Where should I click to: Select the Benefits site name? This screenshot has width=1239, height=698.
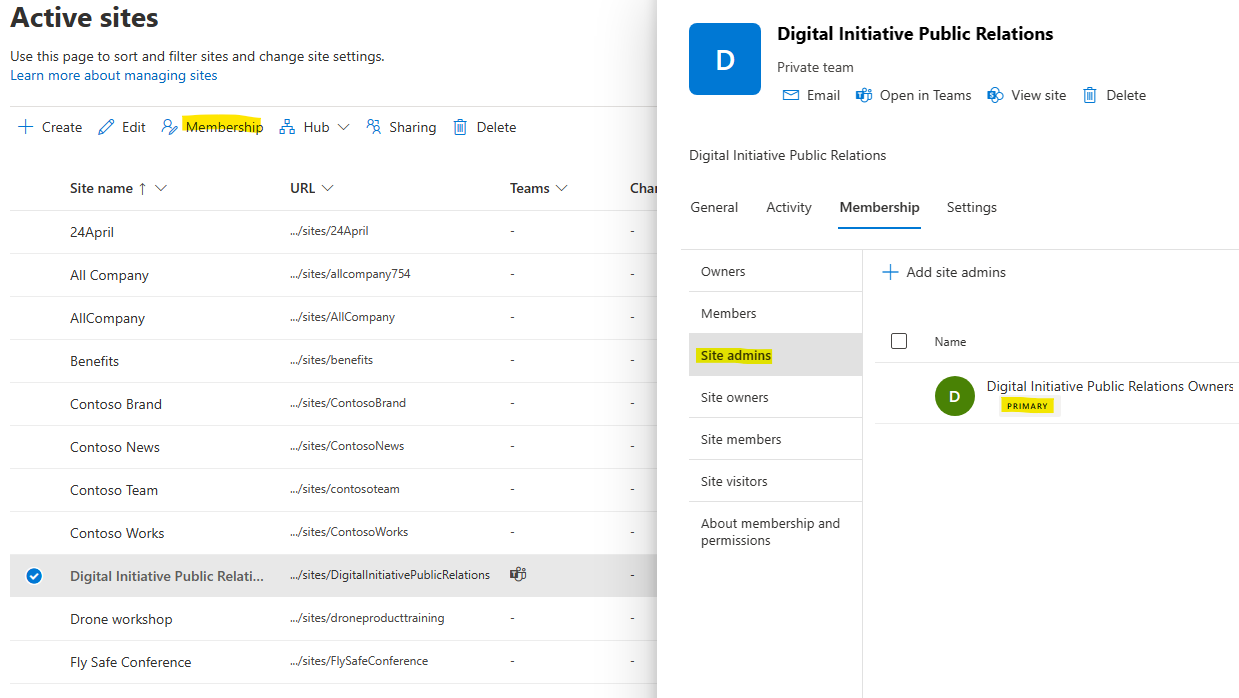[94, 361]
